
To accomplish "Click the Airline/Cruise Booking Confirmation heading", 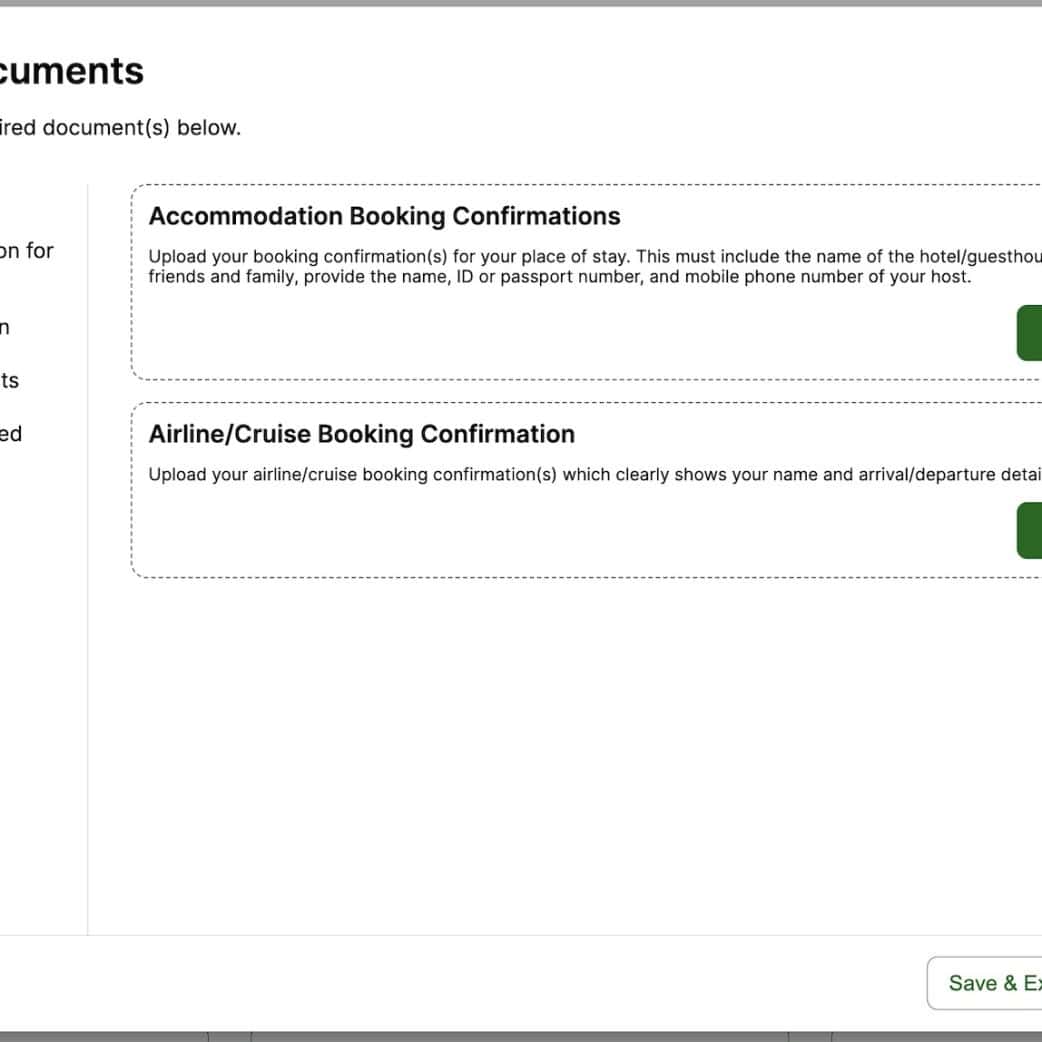I will 361,434.
